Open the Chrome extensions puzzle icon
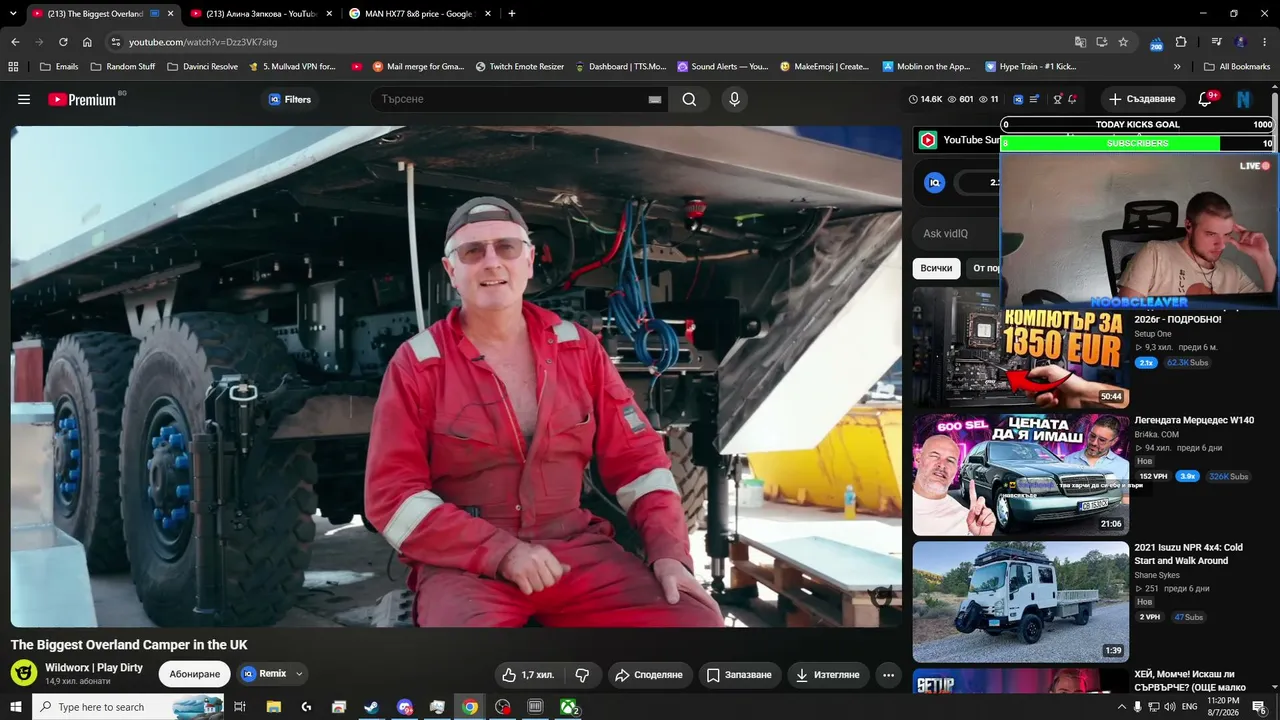 click(1181, 42)
